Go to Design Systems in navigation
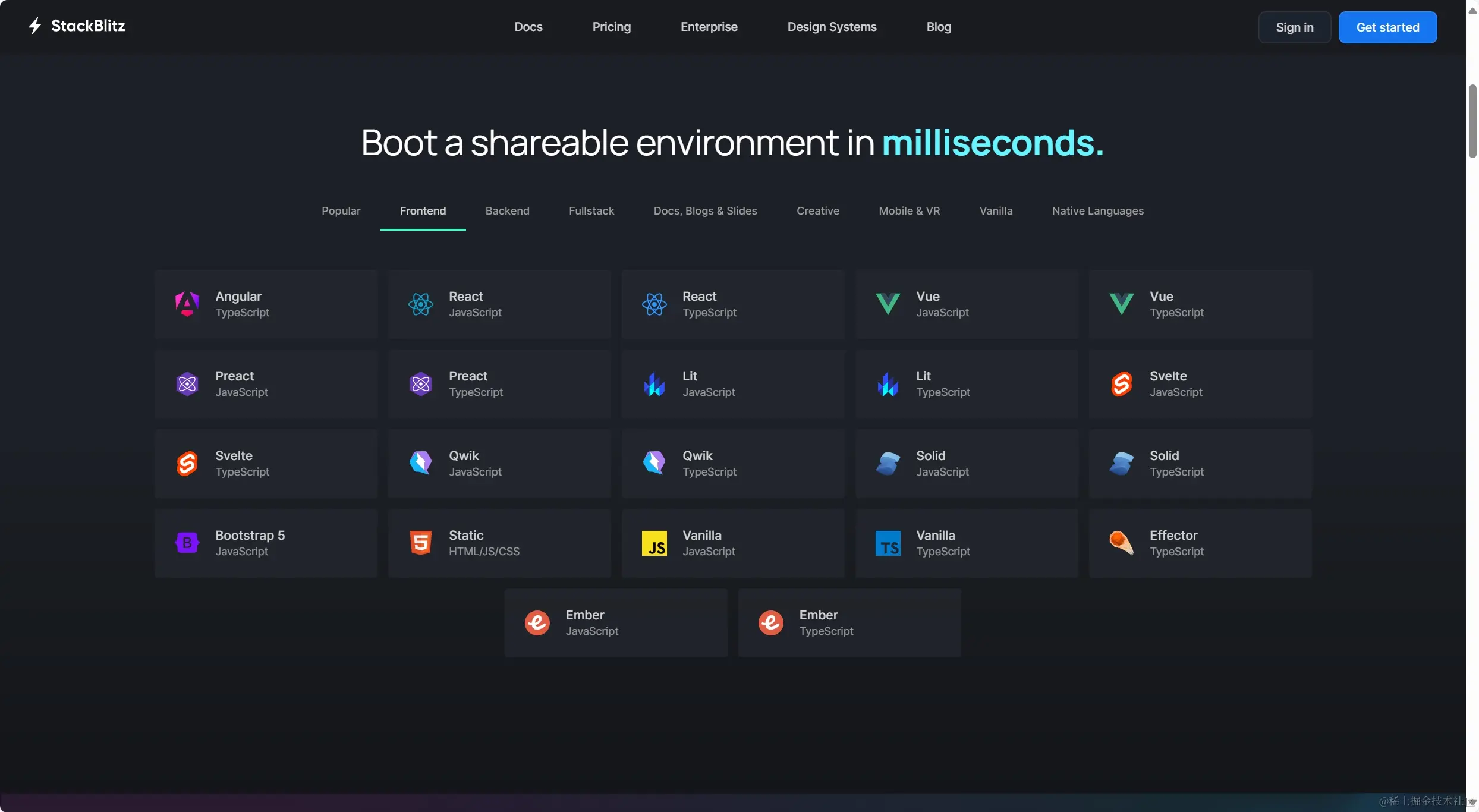 [832, 27]
